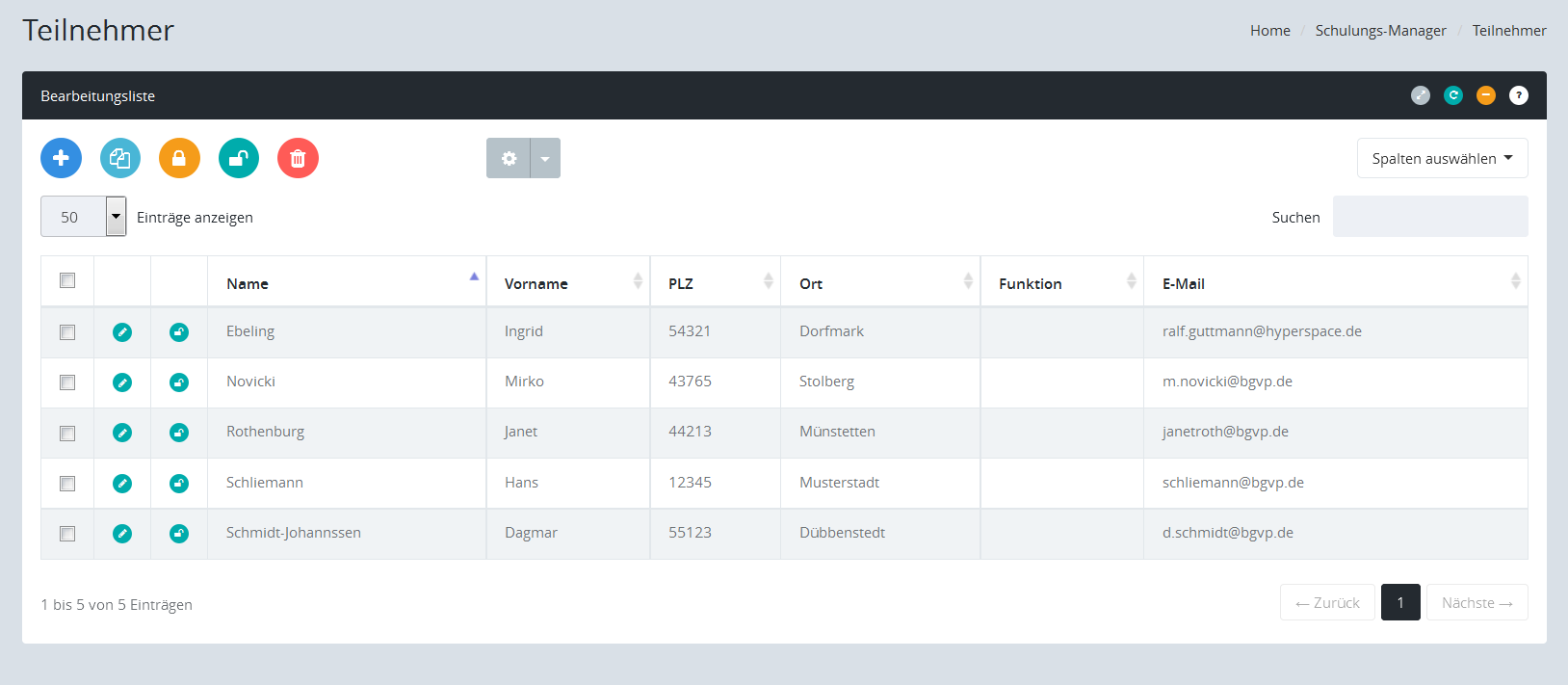The height and width of the screenshot is (685, 1568).
Task: Check the box for Rothenburg row
Action: (67, 433)
